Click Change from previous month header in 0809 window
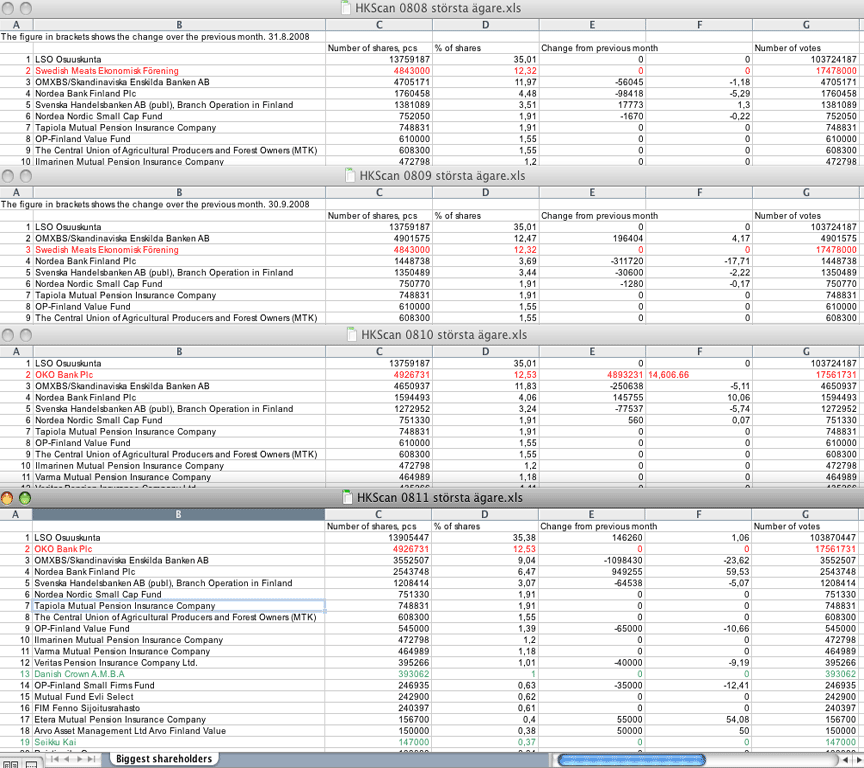The height and width of the screenshot is (768, 864). point(600,215)
